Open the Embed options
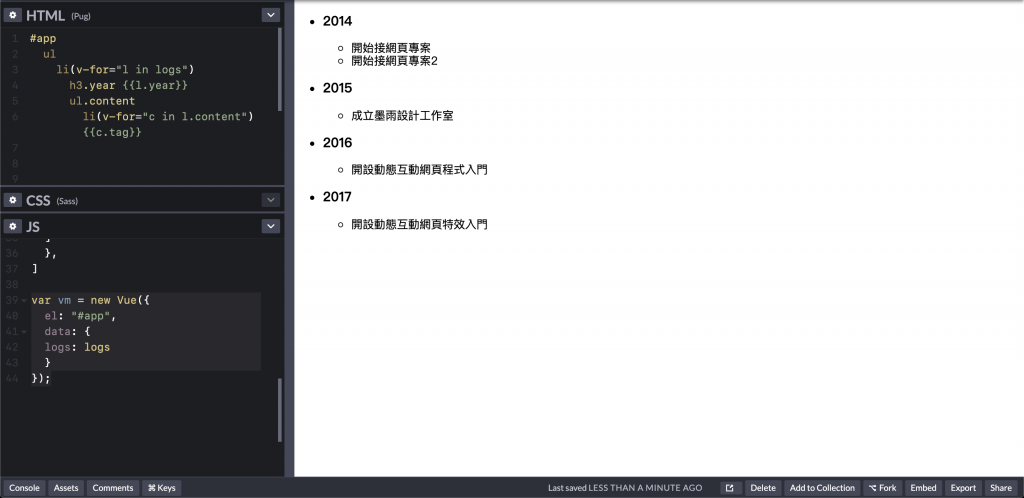 click(x=923, y=488)
